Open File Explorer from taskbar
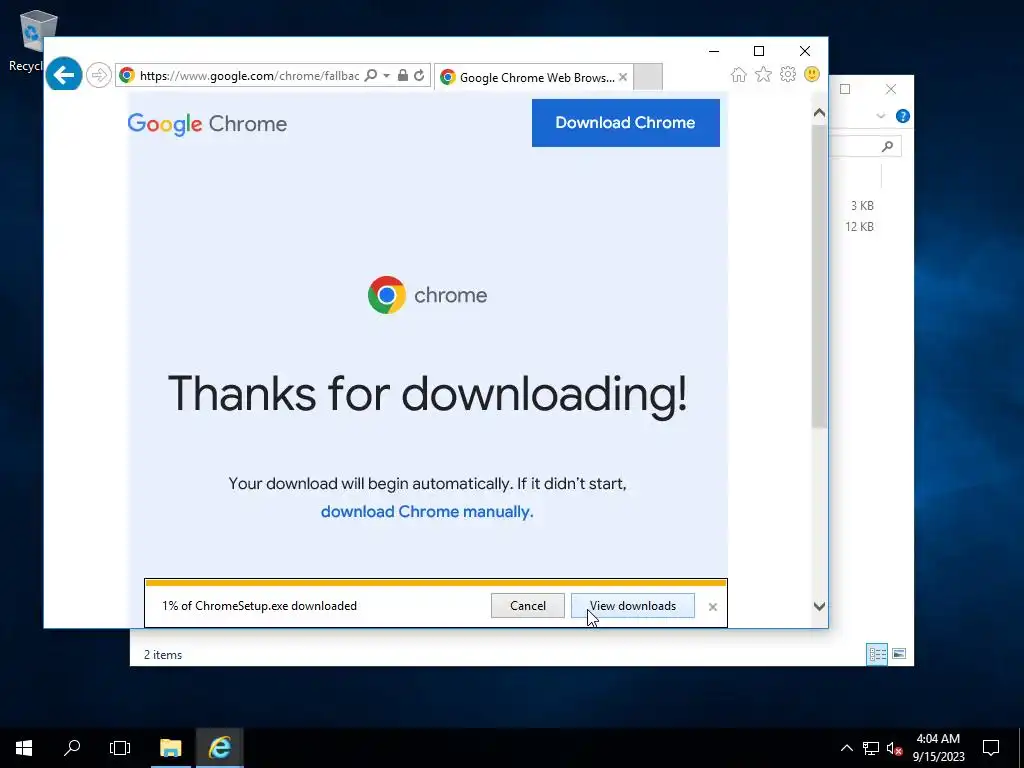The height and width of the screenshot is (768, 1024). [x=170, y=748]
